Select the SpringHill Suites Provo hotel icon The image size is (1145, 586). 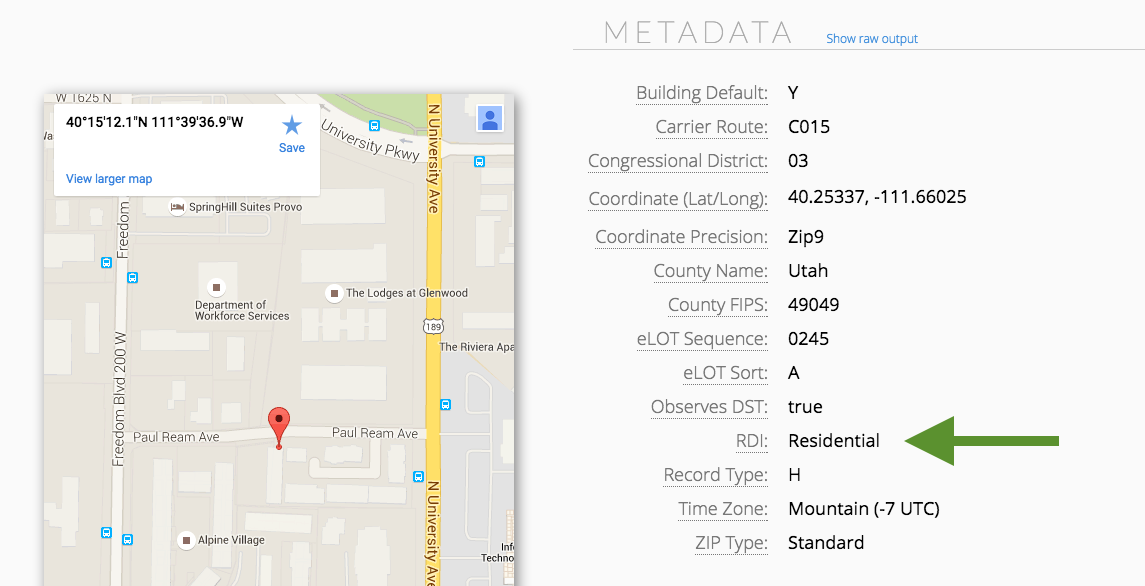pos(177,207)
